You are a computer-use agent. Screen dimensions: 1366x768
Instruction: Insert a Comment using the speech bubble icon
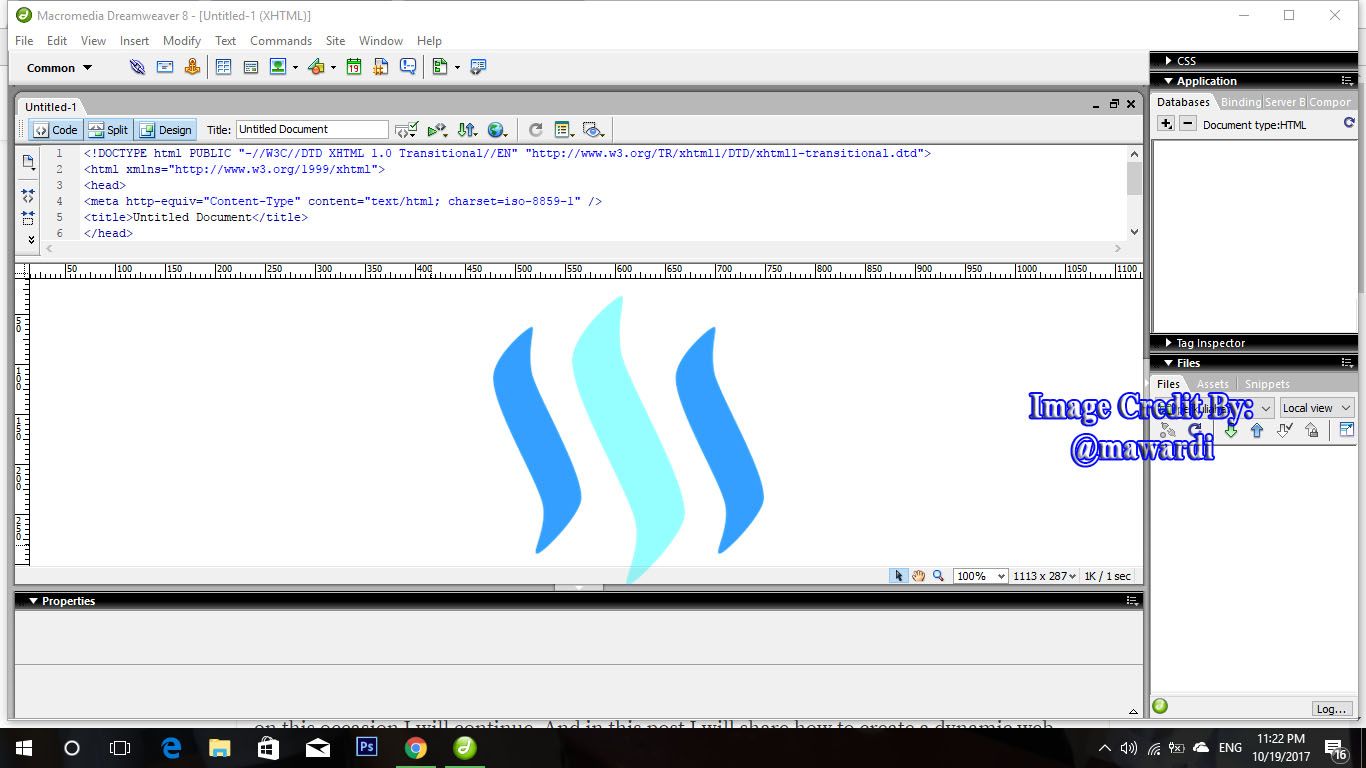408,67
